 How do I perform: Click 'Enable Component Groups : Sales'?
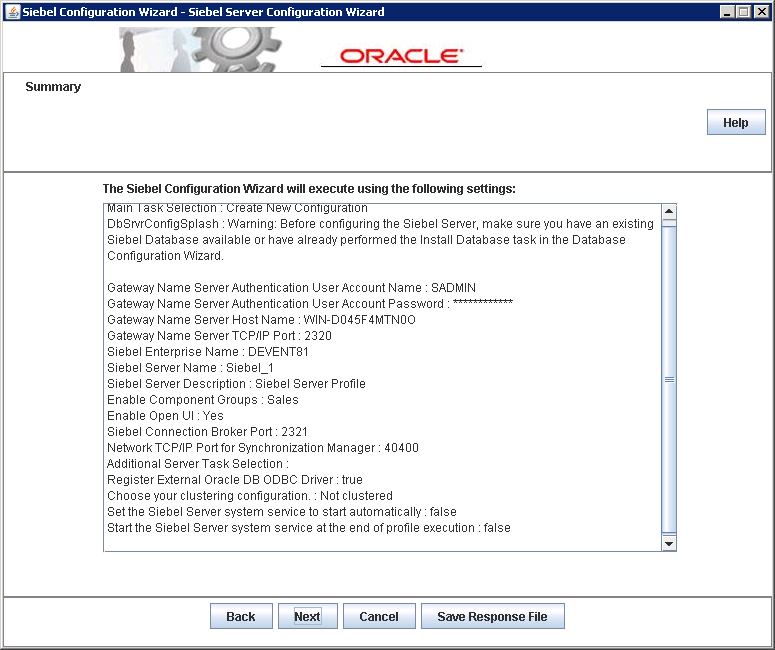click(x=203, y=399)
